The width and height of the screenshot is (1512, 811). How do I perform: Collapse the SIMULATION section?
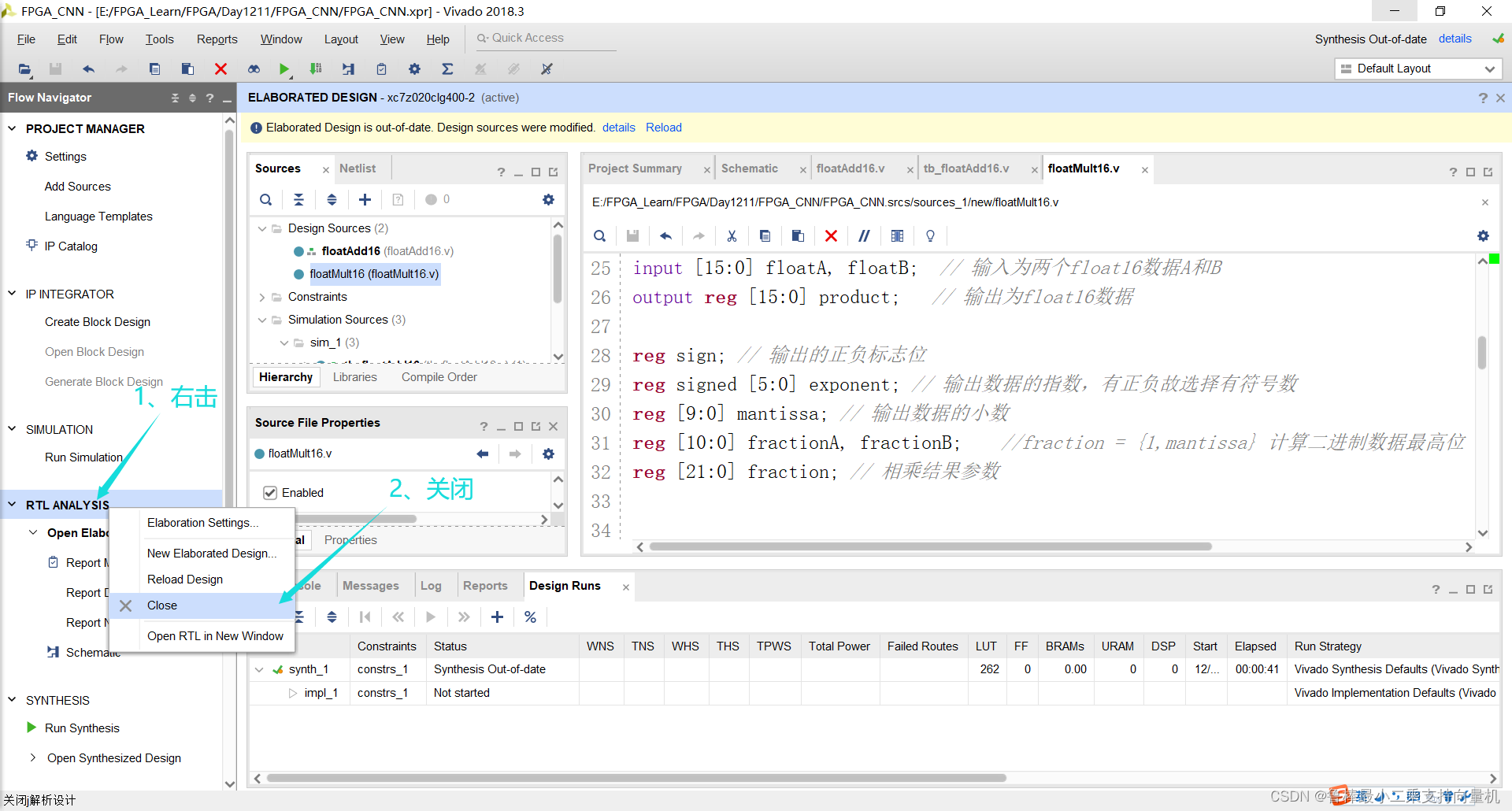coord(12,429)
